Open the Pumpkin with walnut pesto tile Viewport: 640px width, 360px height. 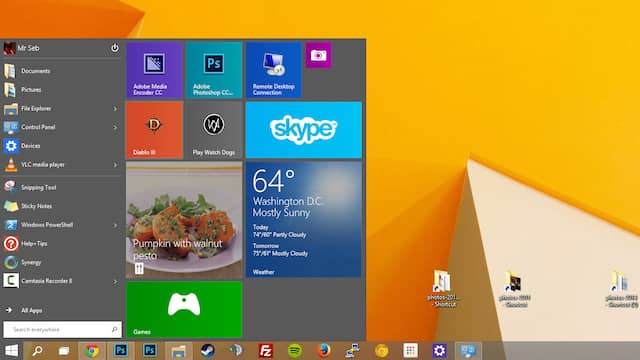coord(184,220)
